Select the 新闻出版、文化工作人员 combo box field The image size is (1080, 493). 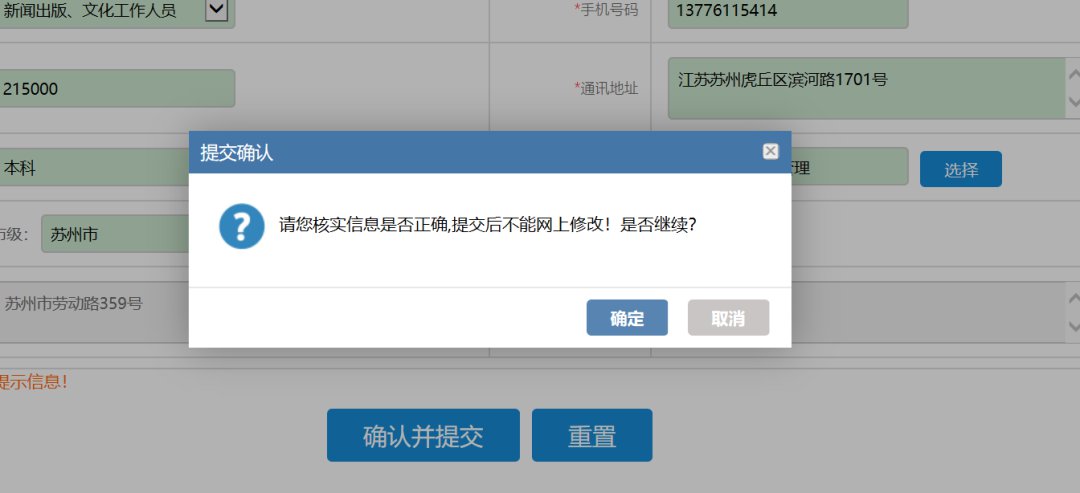tap(116, 10)
